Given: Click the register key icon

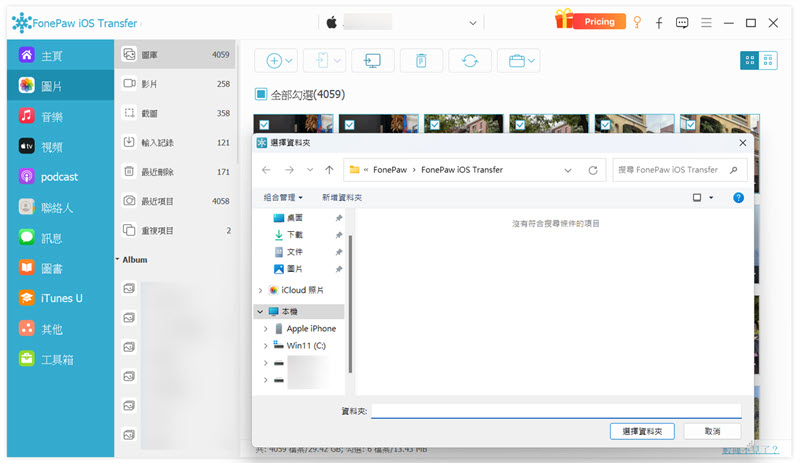Looking at the screenshot, I should coord(637,22).
